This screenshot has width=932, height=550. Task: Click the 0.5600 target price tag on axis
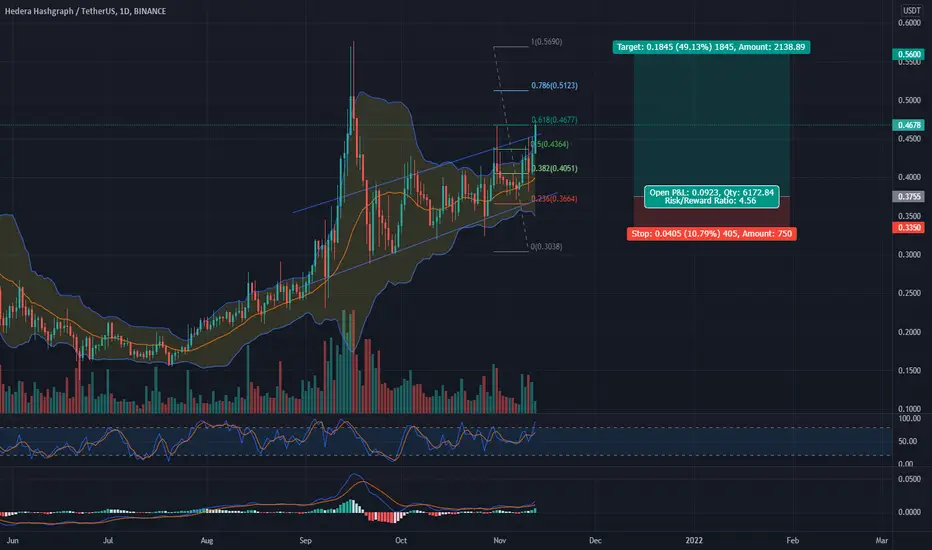click(x=909, y=54)
